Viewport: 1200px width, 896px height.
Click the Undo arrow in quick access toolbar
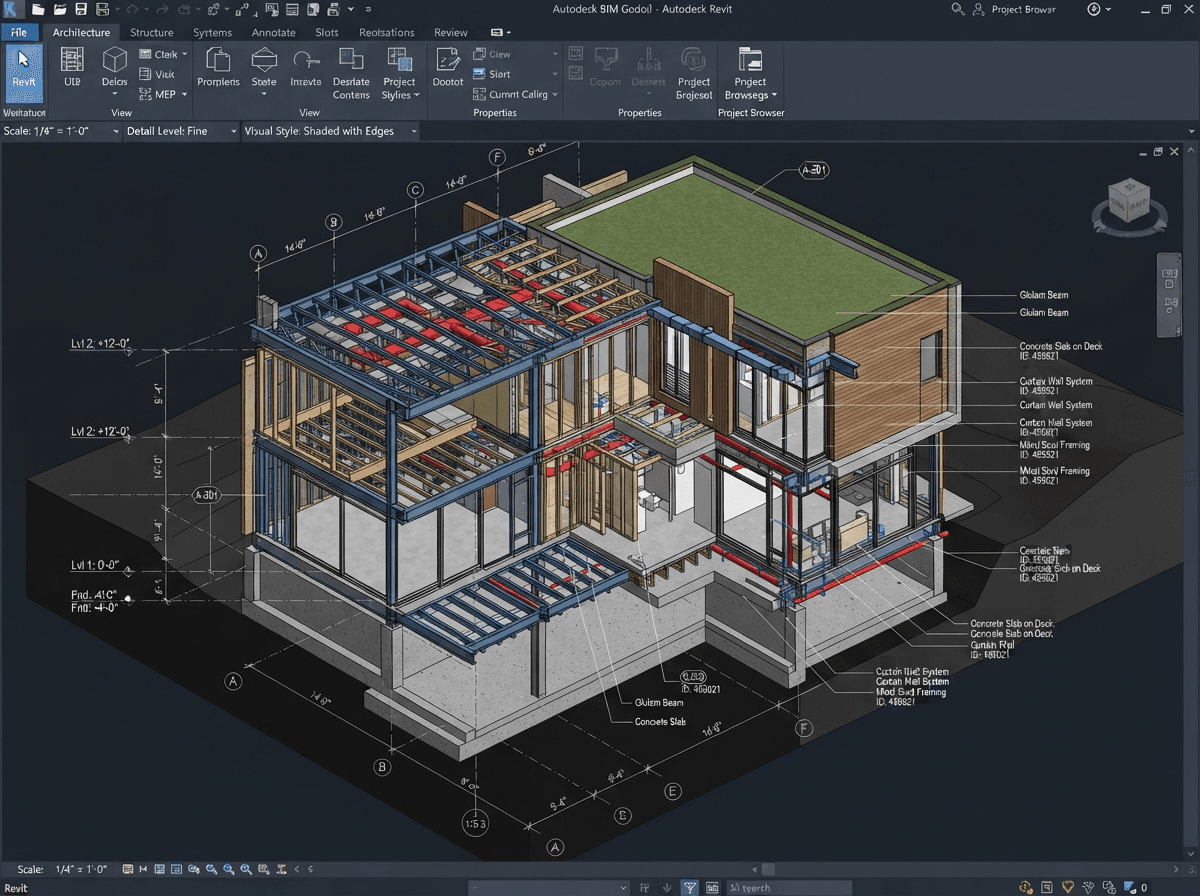point(132,9)
